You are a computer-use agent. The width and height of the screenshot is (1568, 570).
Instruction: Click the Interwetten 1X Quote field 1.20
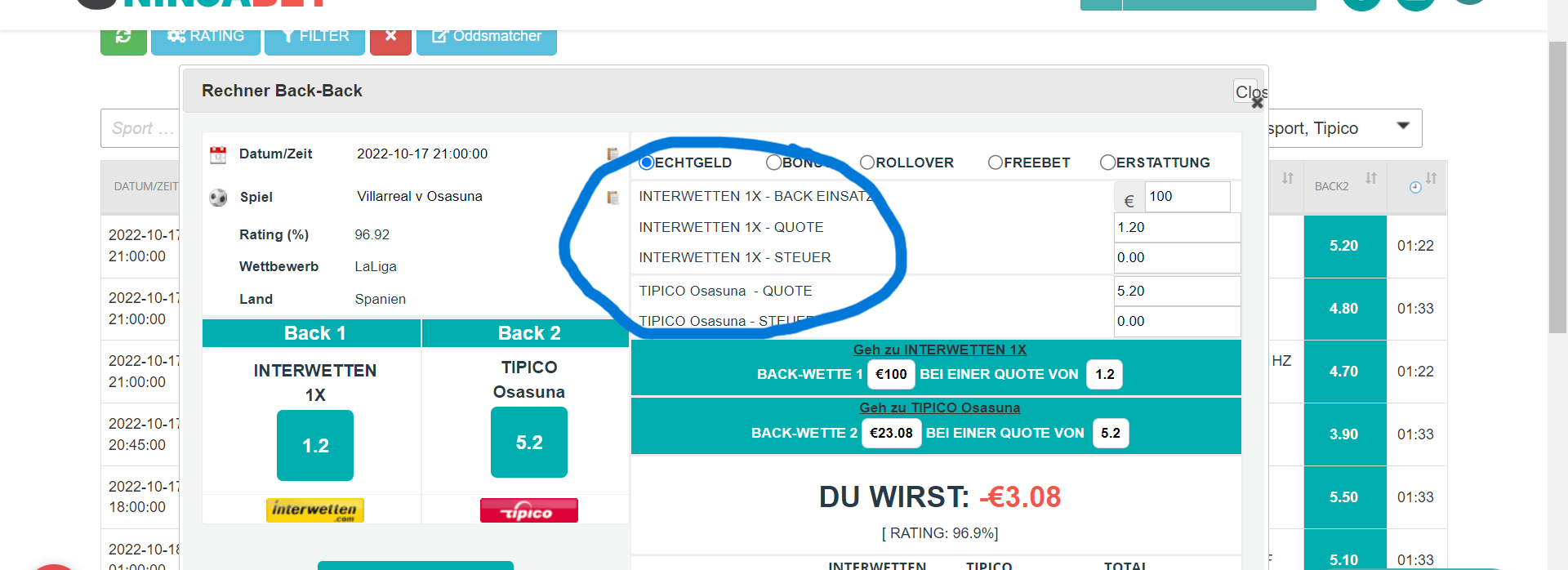pyautogui.click(x=1177, y=228)
